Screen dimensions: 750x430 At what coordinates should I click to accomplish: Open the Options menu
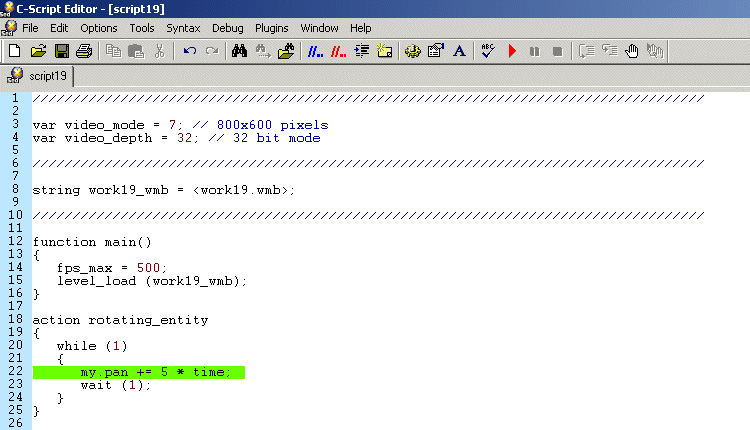(98, 28)
